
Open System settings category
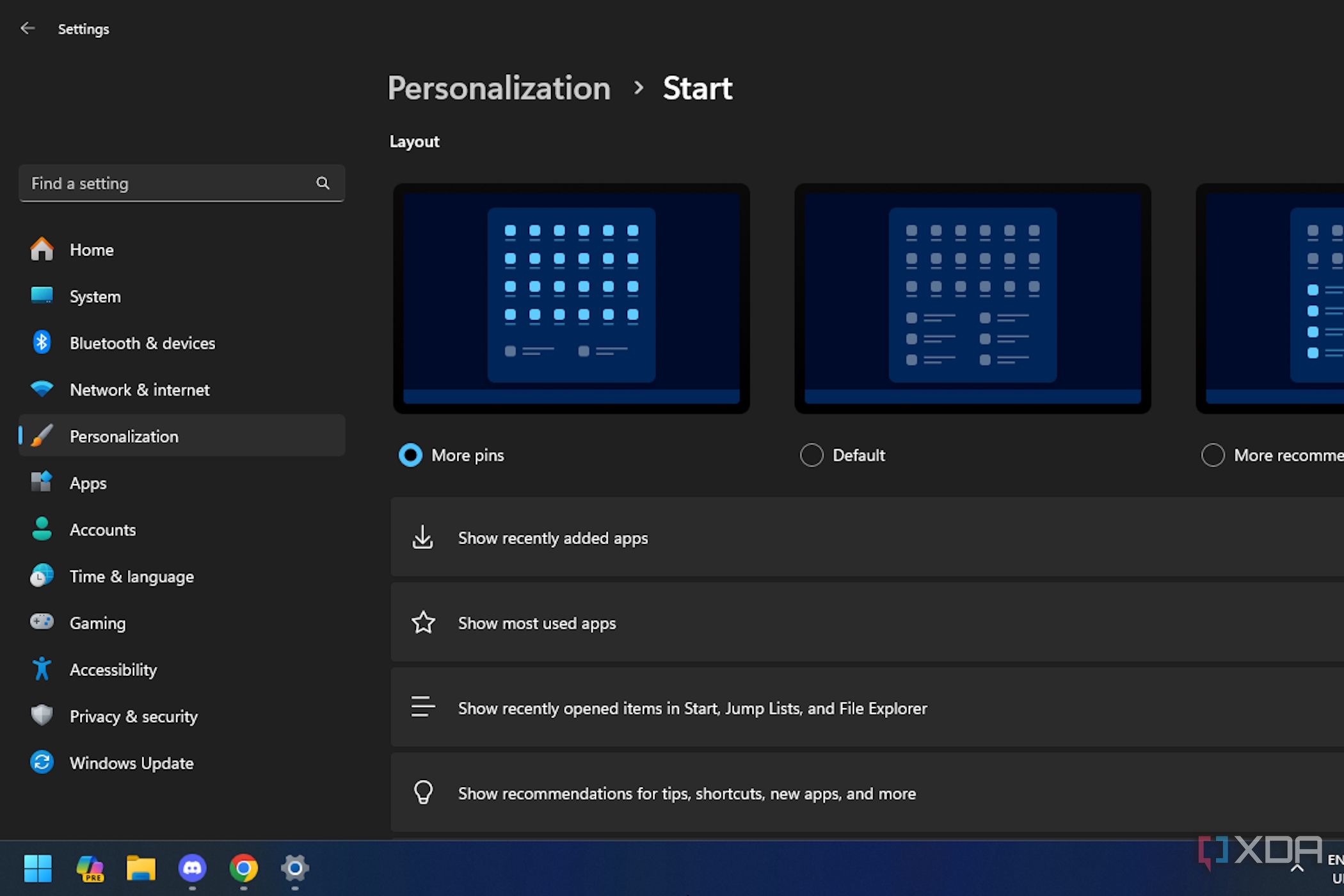coord(182,296)
